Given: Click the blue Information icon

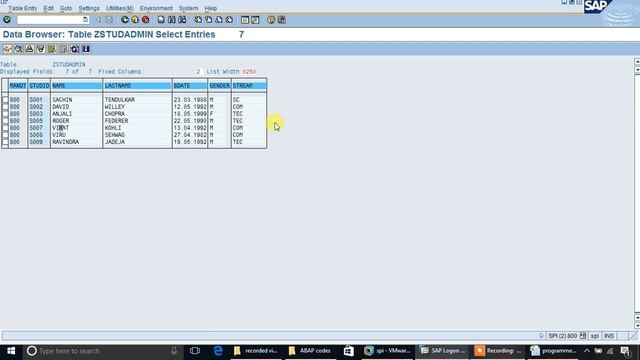Looking at the screenshot, I should (86, 49).
